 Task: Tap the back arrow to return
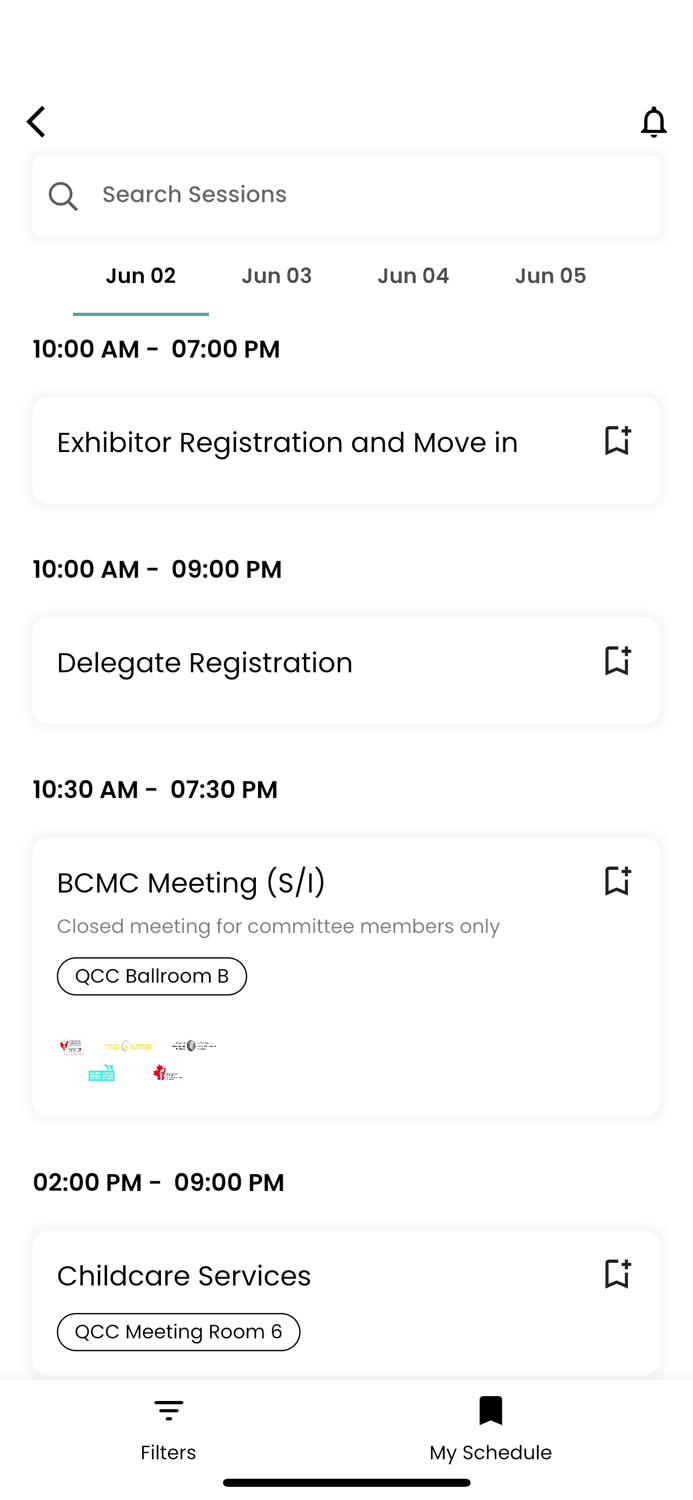[35, 121]
